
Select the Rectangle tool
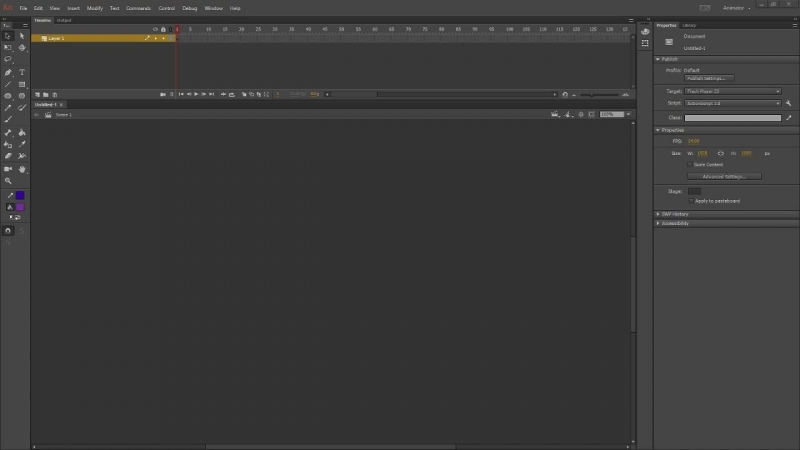[x=22, y=84]
